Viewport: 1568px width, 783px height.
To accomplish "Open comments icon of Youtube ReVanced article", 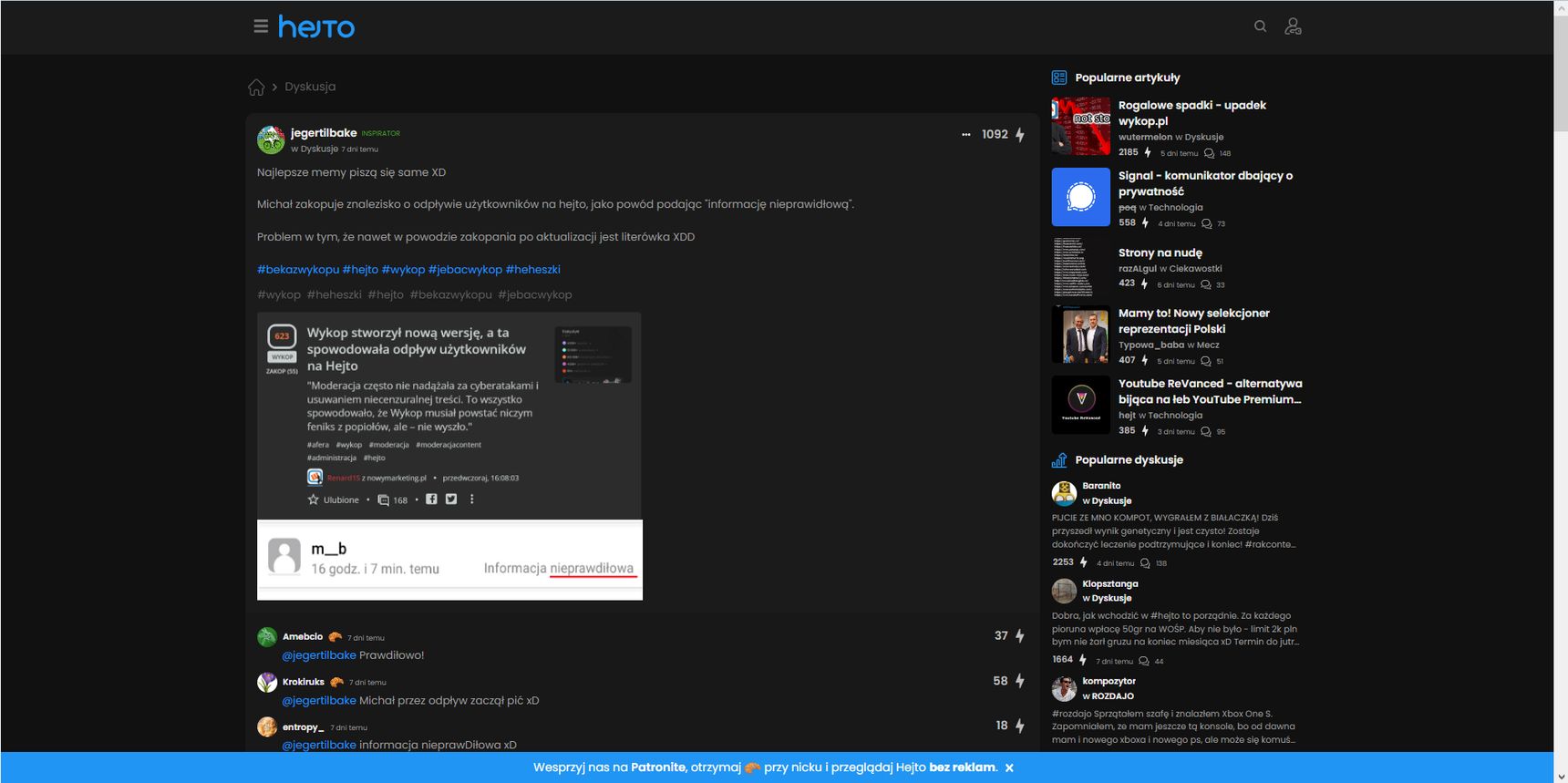I will pos(1206,431).
